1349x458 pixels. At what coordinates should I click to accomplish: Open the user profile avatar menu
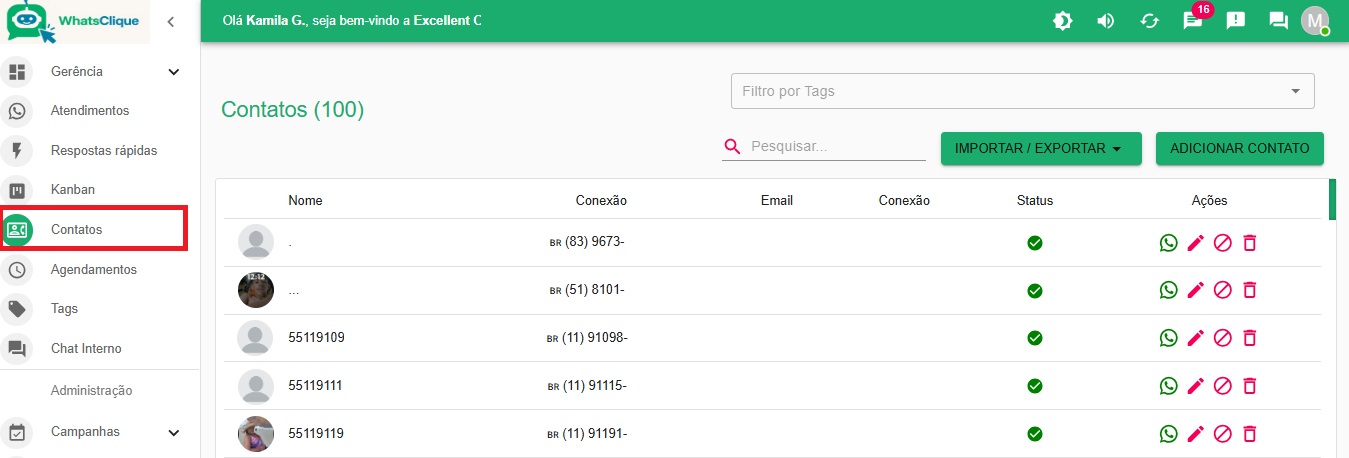coord(1314,21)
